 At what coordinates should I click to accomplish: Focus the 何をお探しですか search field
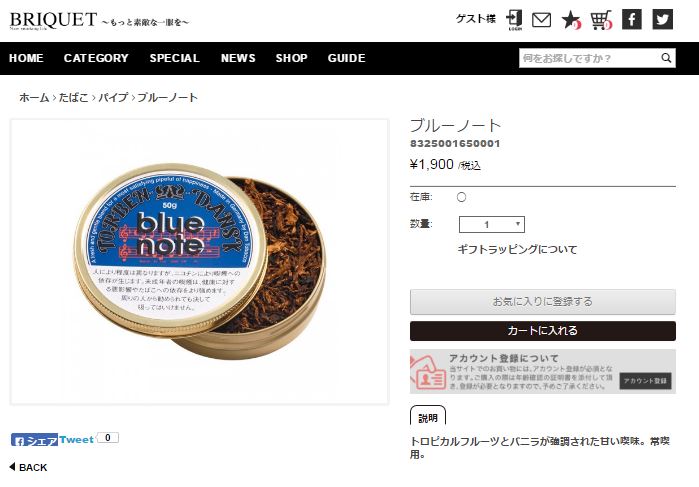click(589, 58)
